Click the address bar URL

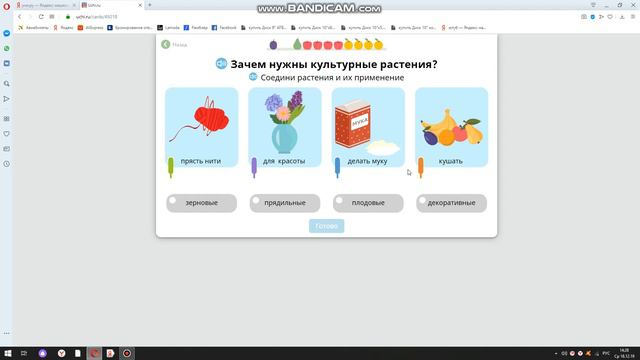click(x=96, y=17)
